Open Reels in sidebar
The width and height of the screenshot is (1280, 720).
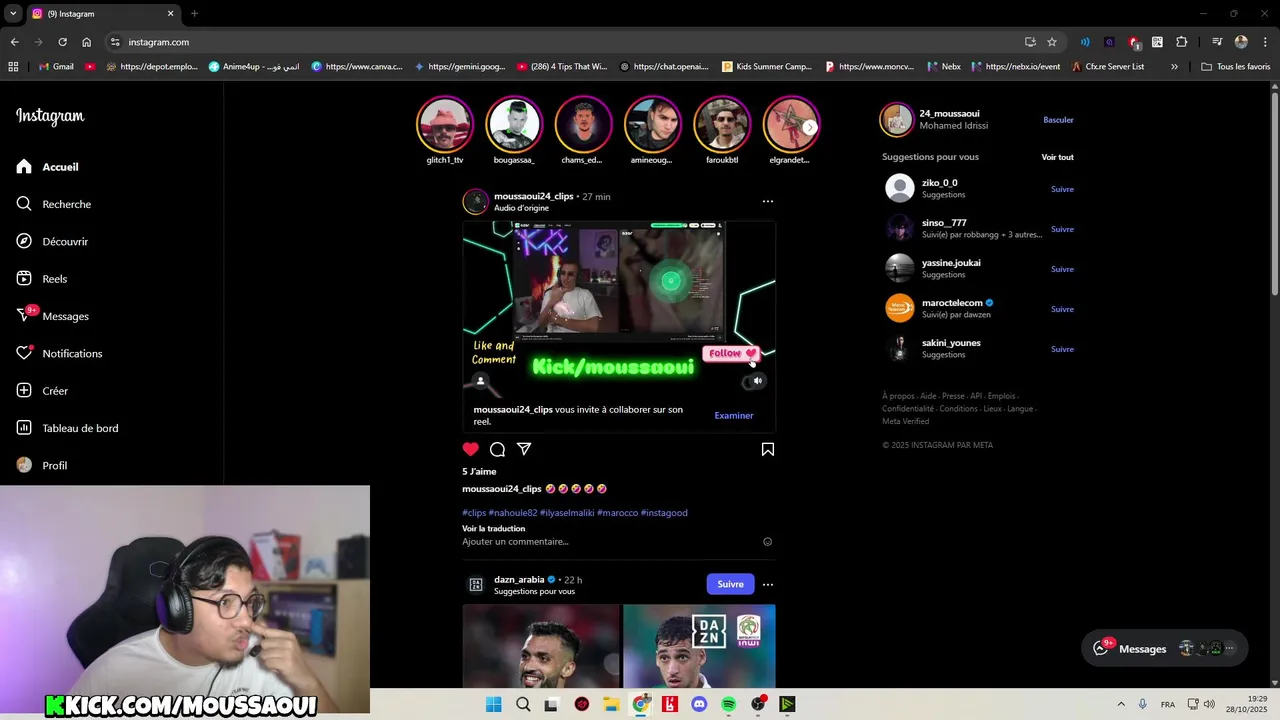click(41, 279)
